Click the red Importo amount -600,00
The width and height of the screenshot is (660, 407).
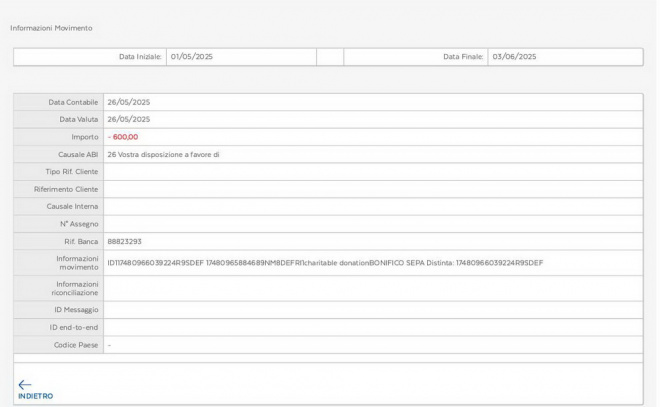click(123, 137)
